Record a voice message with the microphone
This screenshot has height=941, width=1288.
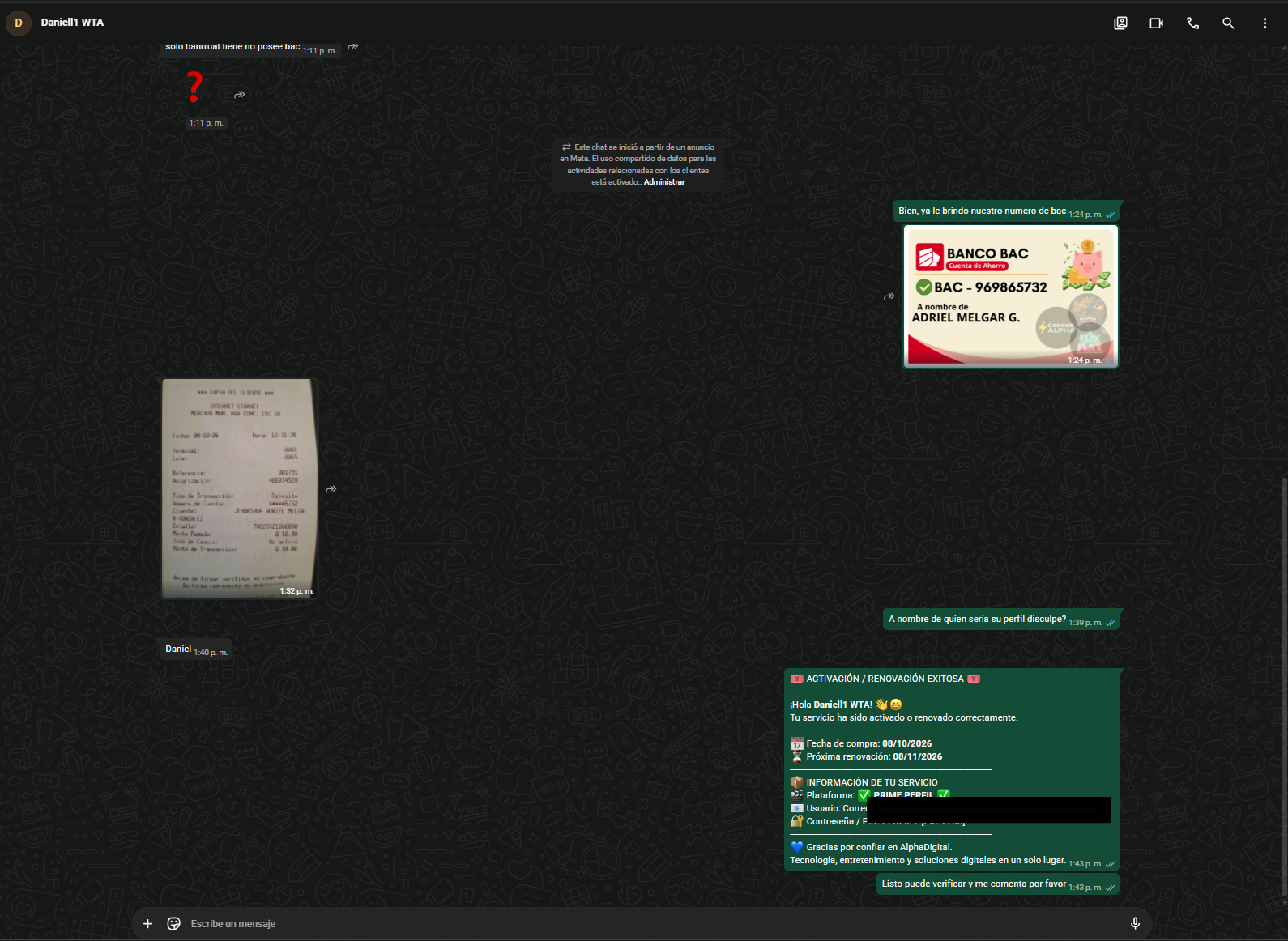point(1135,923)
